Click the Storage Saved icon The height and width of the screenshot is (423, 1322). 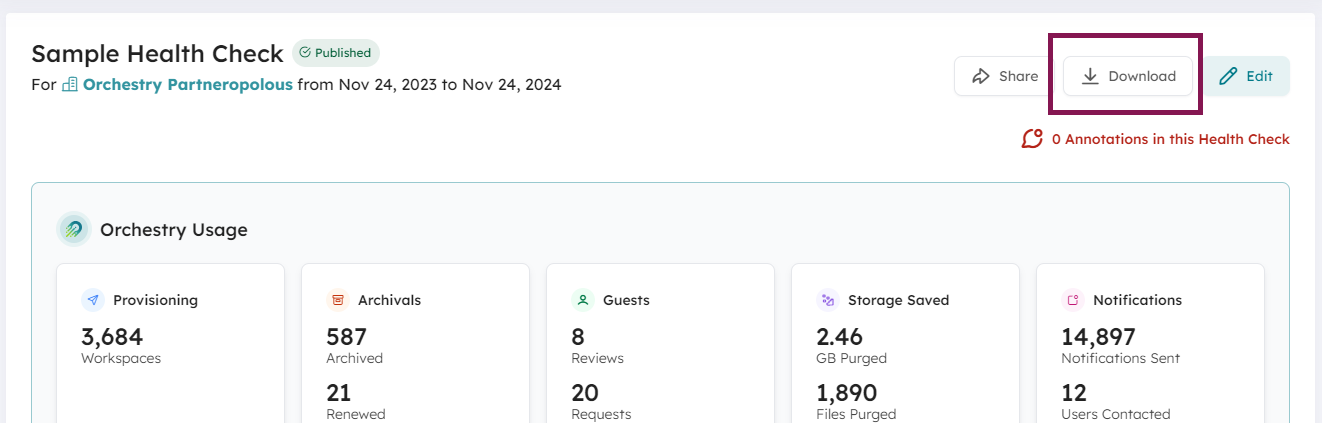tap(828, 300)
